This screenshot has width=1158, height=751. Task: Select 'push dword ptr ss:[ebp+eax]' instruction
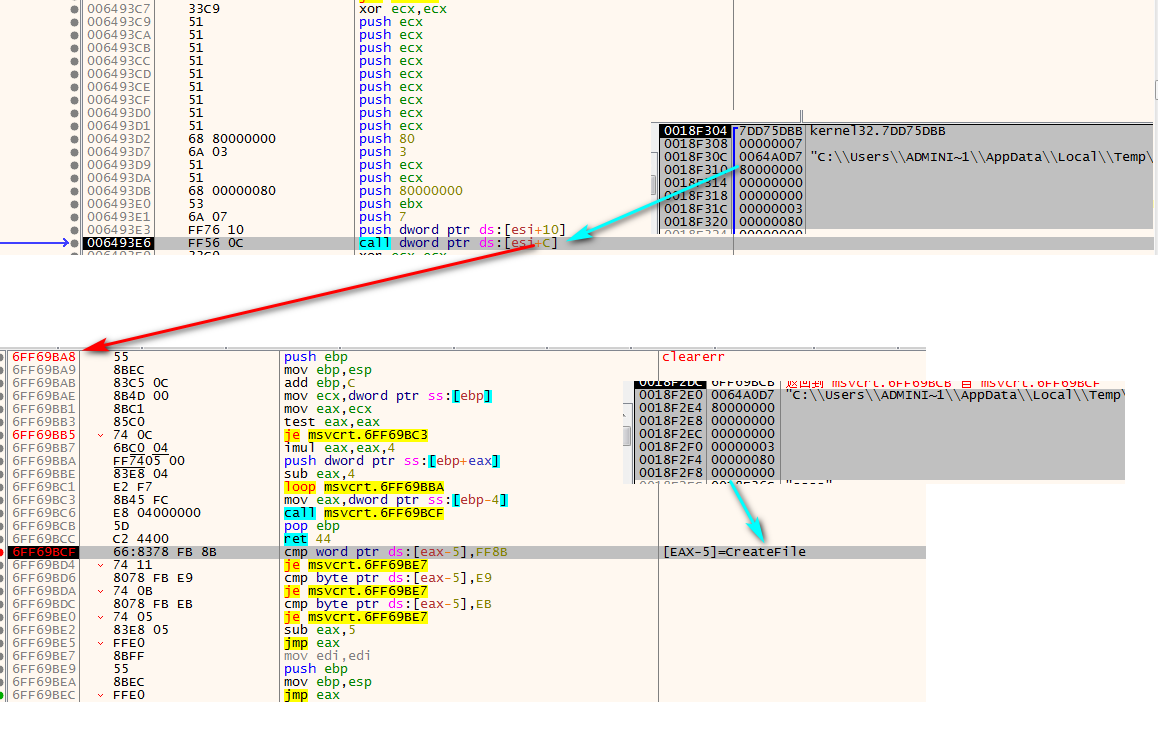391,461
